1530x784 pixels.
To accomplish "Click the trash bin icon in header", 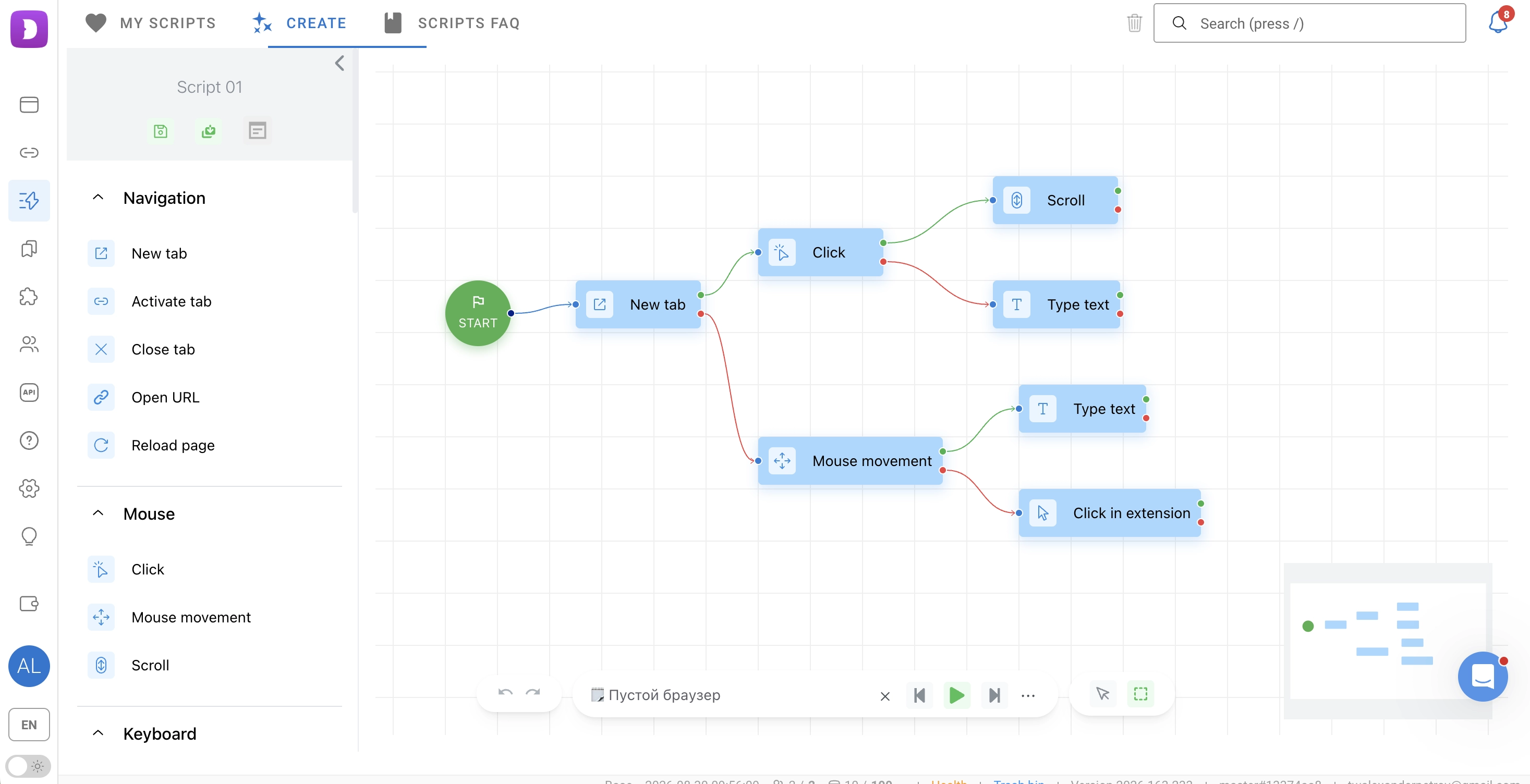I will point(1134,23).
